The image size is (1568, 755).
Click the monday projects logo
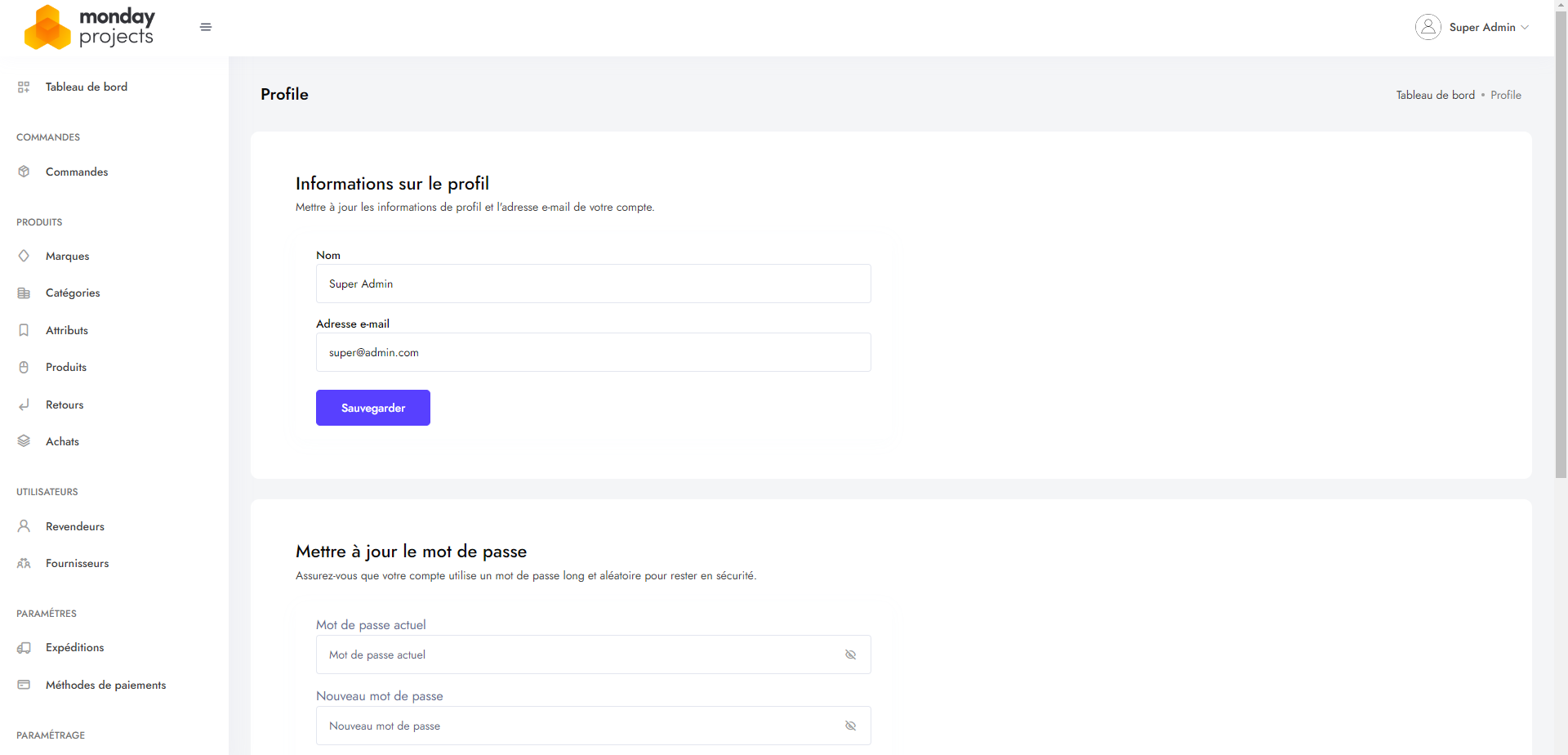point(90,27)
